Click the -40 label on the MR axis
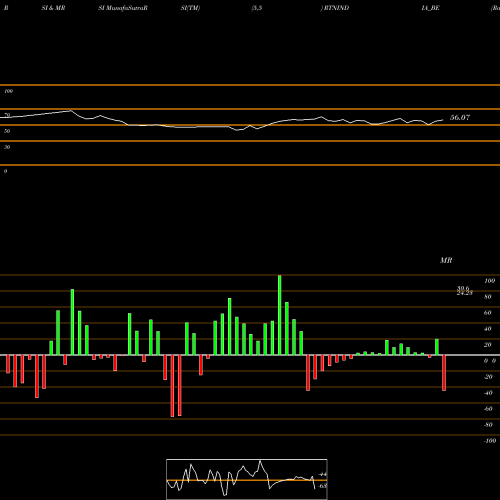This screenshot has height=500, width=500. pyautogui.click(x=488, y=393)
